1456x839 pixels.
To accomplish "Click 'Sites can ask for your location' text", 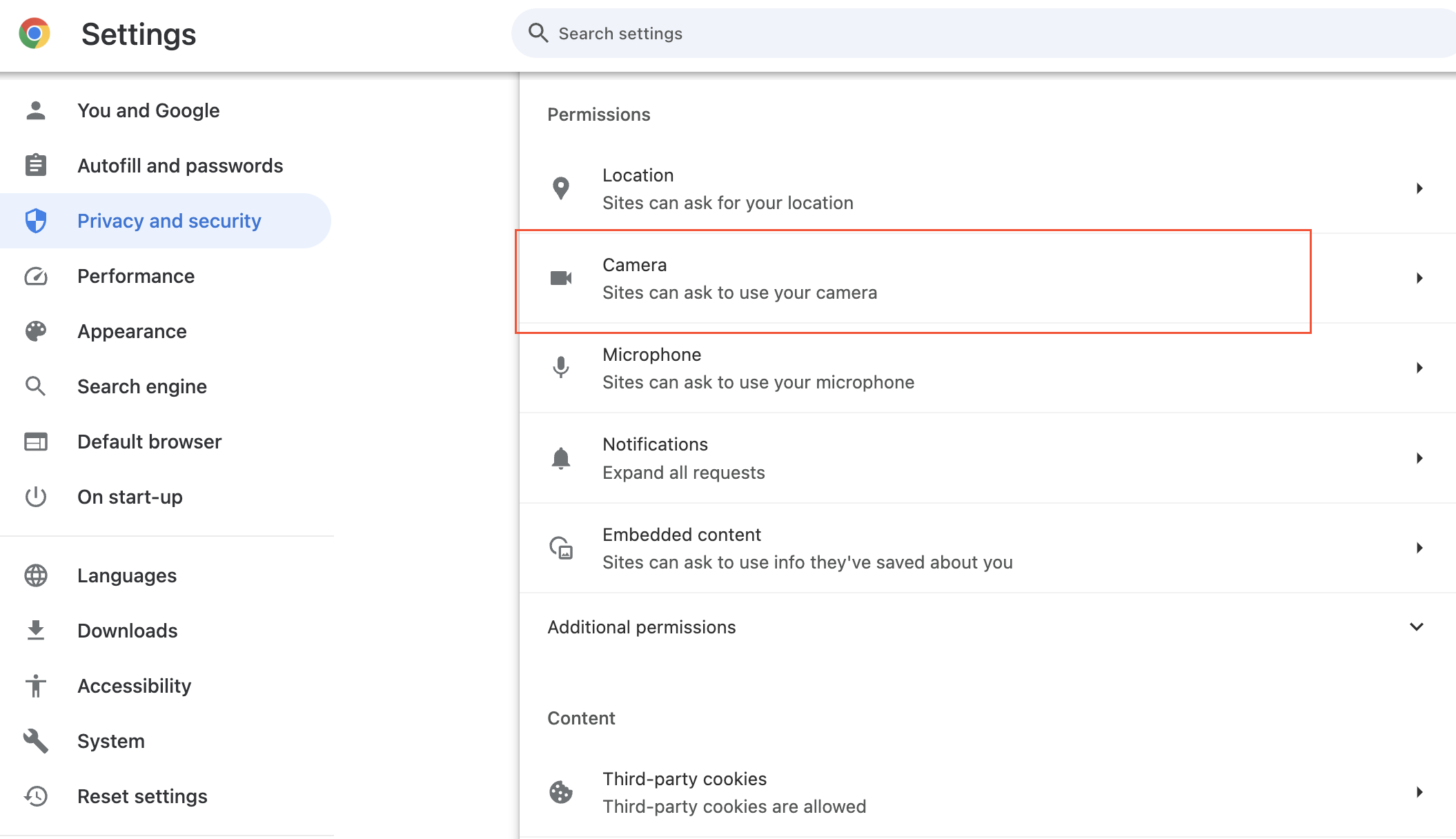I will coord(727,203).
